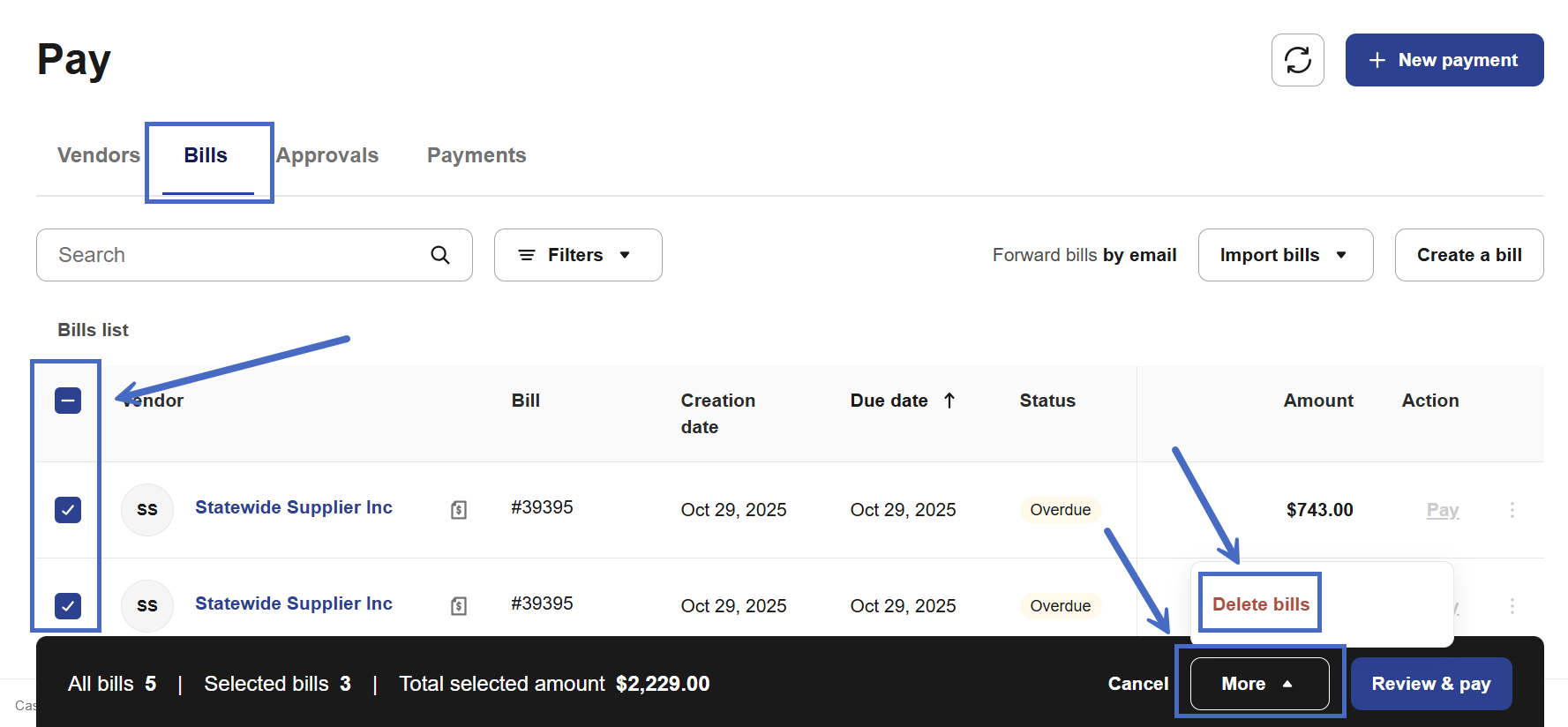Choose Delete bills from the menu
The image size is (1568, 727).
[1260, 604]
